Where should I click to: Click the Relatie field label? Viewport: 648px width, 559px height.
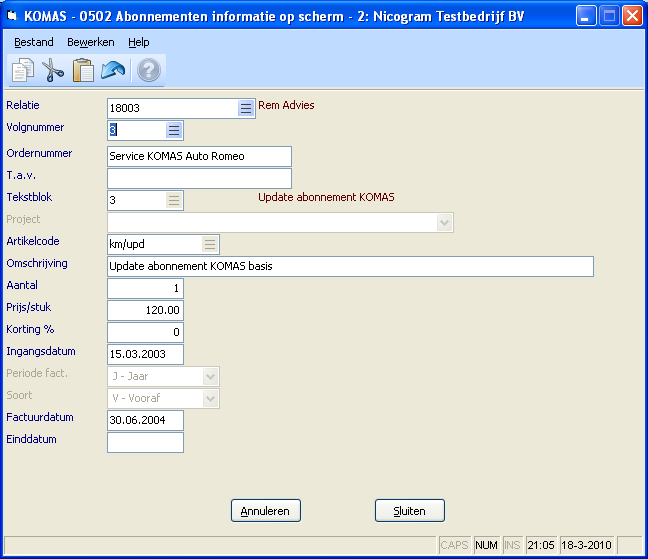[x=23, y=105]
